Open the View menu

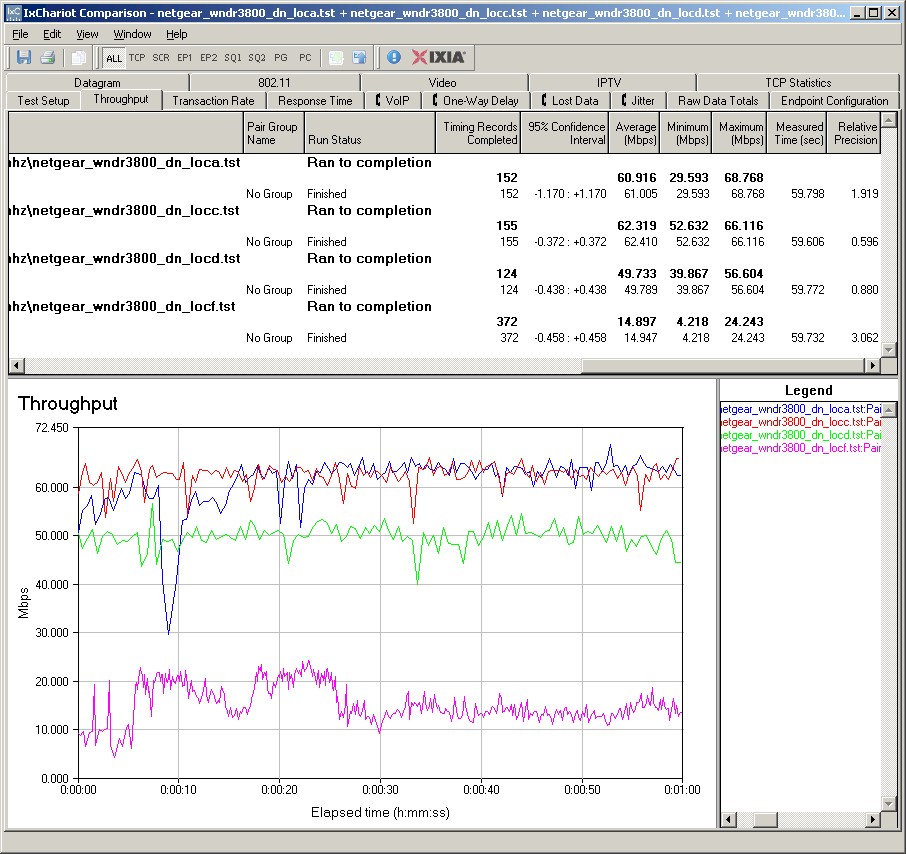[87, 34]
